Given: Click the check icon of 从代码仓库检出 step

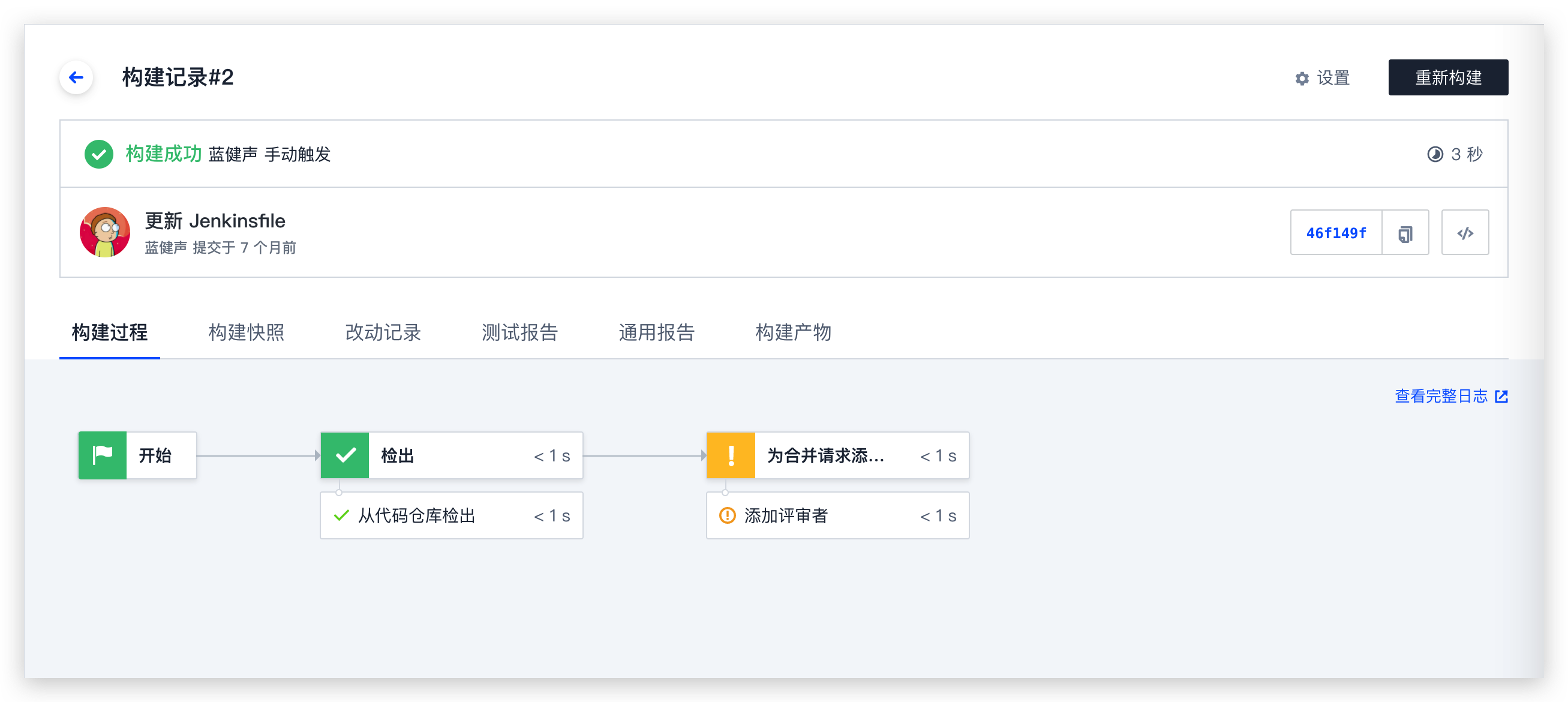Looking at the screenshot, I should tap(341, 515).
